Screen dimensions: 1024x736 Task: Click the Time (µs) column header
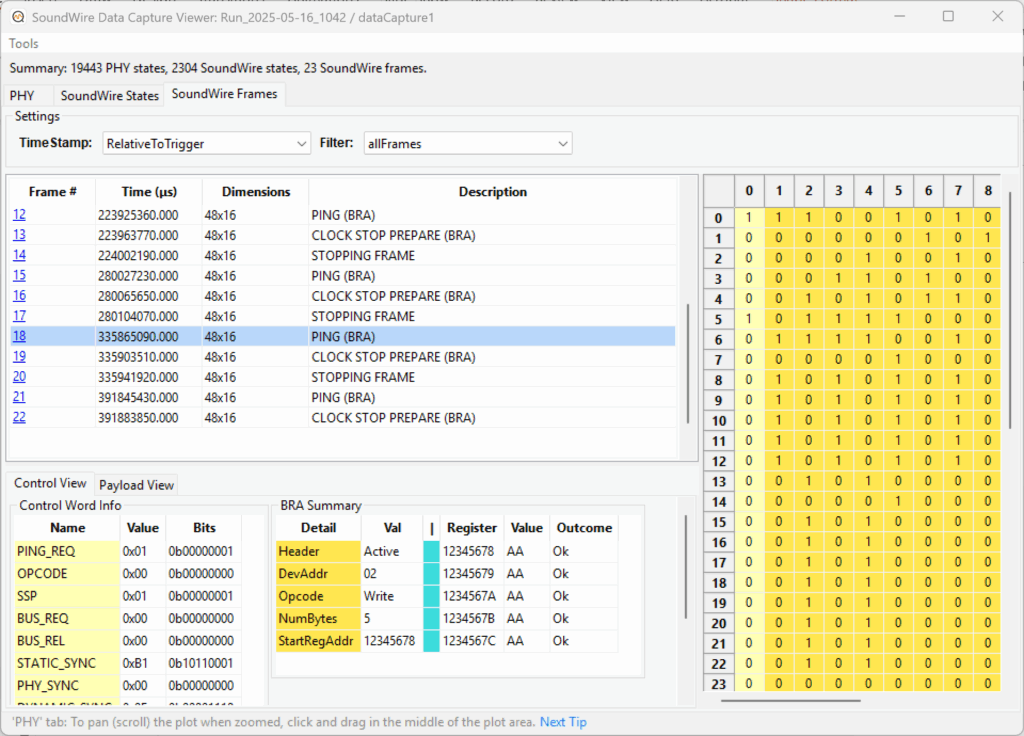tap(149, 192)
